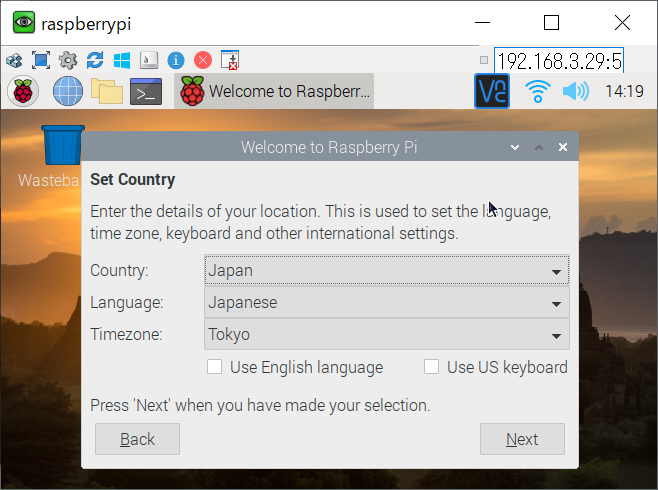Click the 14:19 clock in the panel
This screenshot has height=490, width=658.
(624, 91)
